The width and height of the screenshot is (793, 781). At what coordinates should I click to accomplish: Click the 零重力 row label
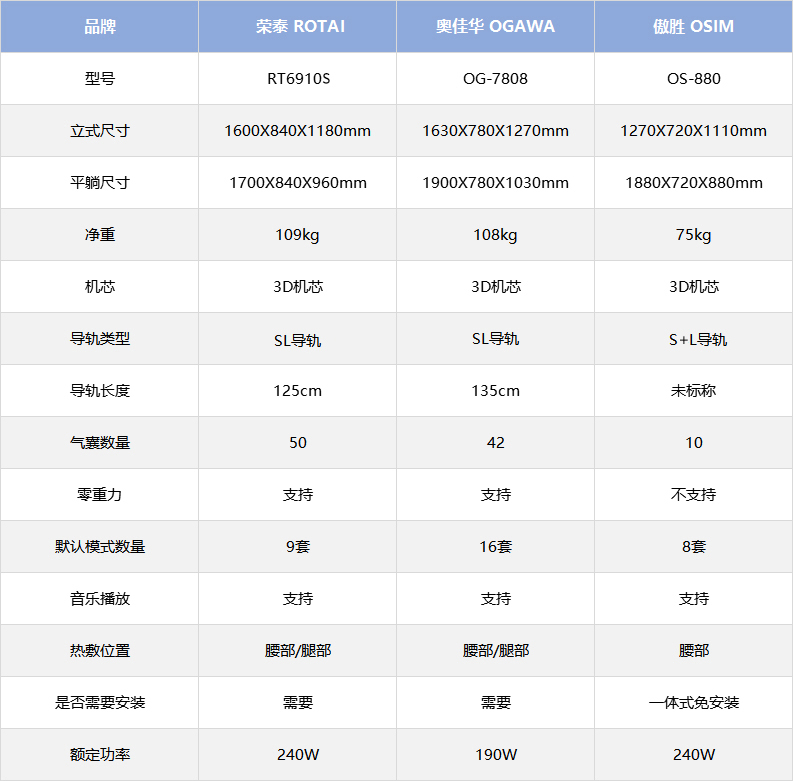coord(100,495)
